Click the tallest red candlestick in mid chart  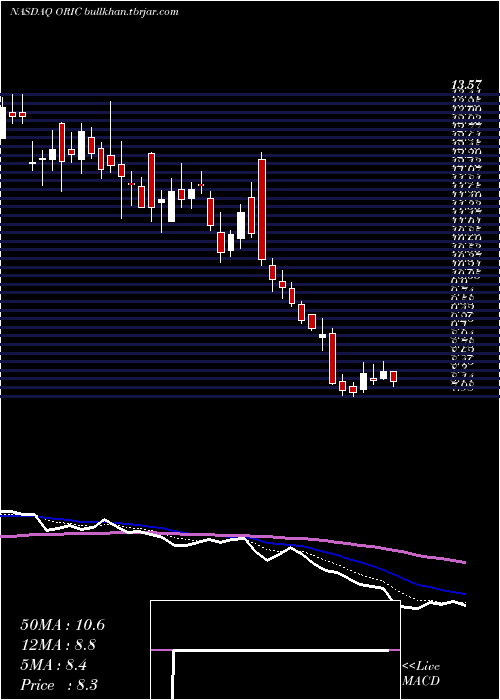(x=262, y=209)
